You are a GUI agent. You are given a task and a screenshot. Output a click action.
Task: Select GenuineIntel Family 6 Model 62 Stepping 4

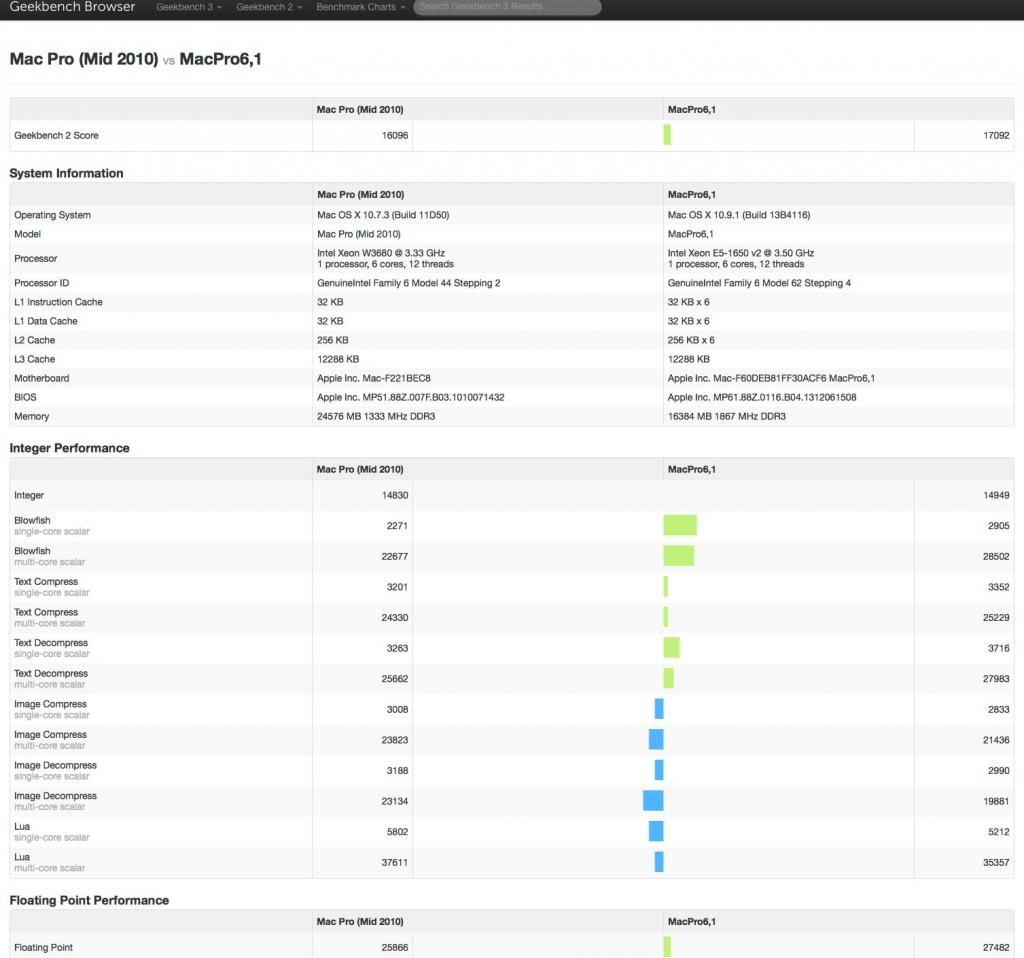(759, 283)
